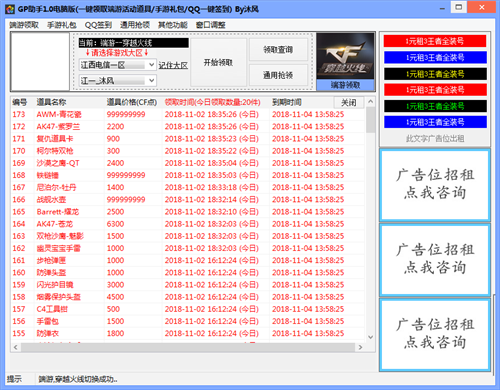Image resolution: width=500 pixels, height=390 pixels.
Task: Open the QQ签到 menu
Action: [98, 25]
